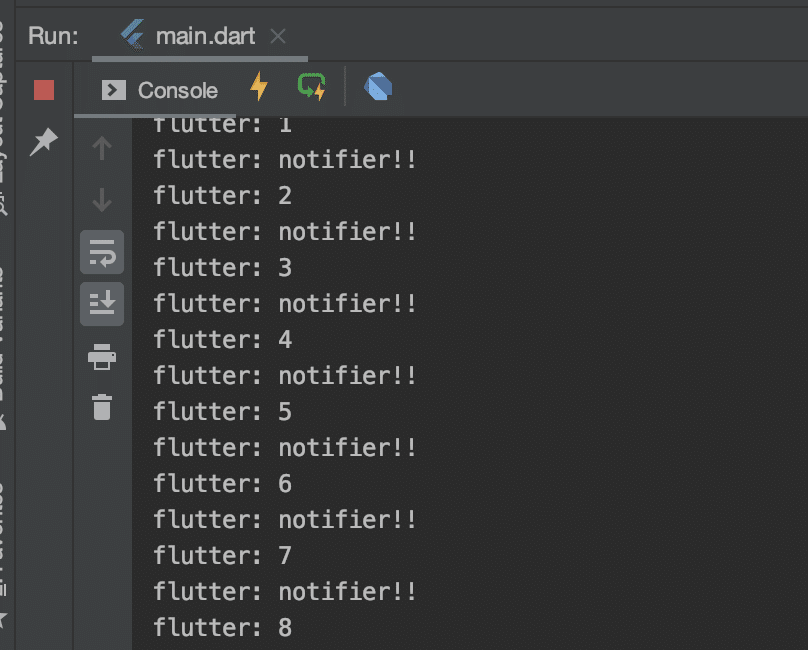Click console line 'flutter: 6'
This screenshot has height=650, width=808.
click(223, 484)
